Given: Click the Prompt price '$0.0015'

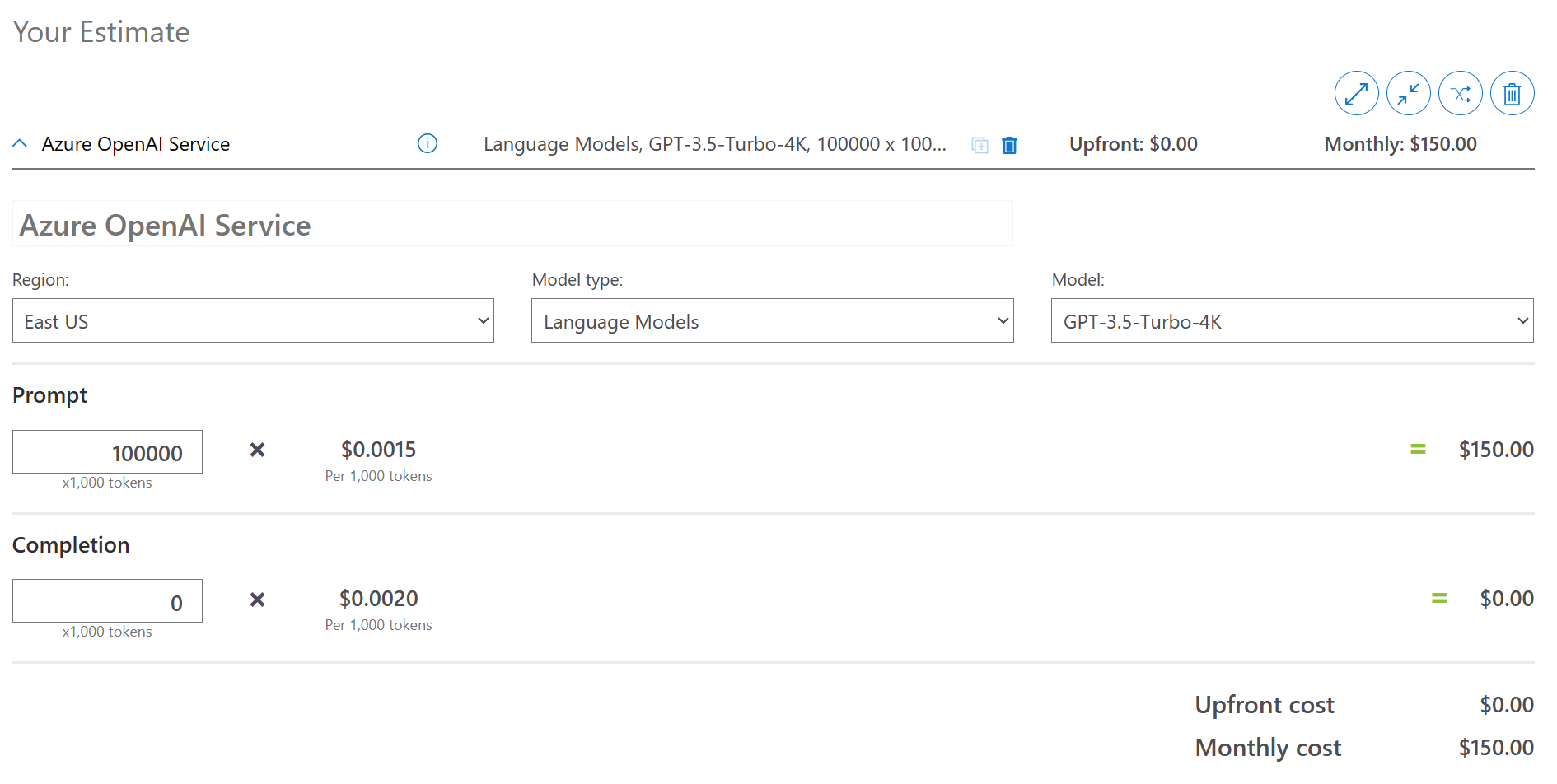Looking at the screenshot, I should coord(379,450).
